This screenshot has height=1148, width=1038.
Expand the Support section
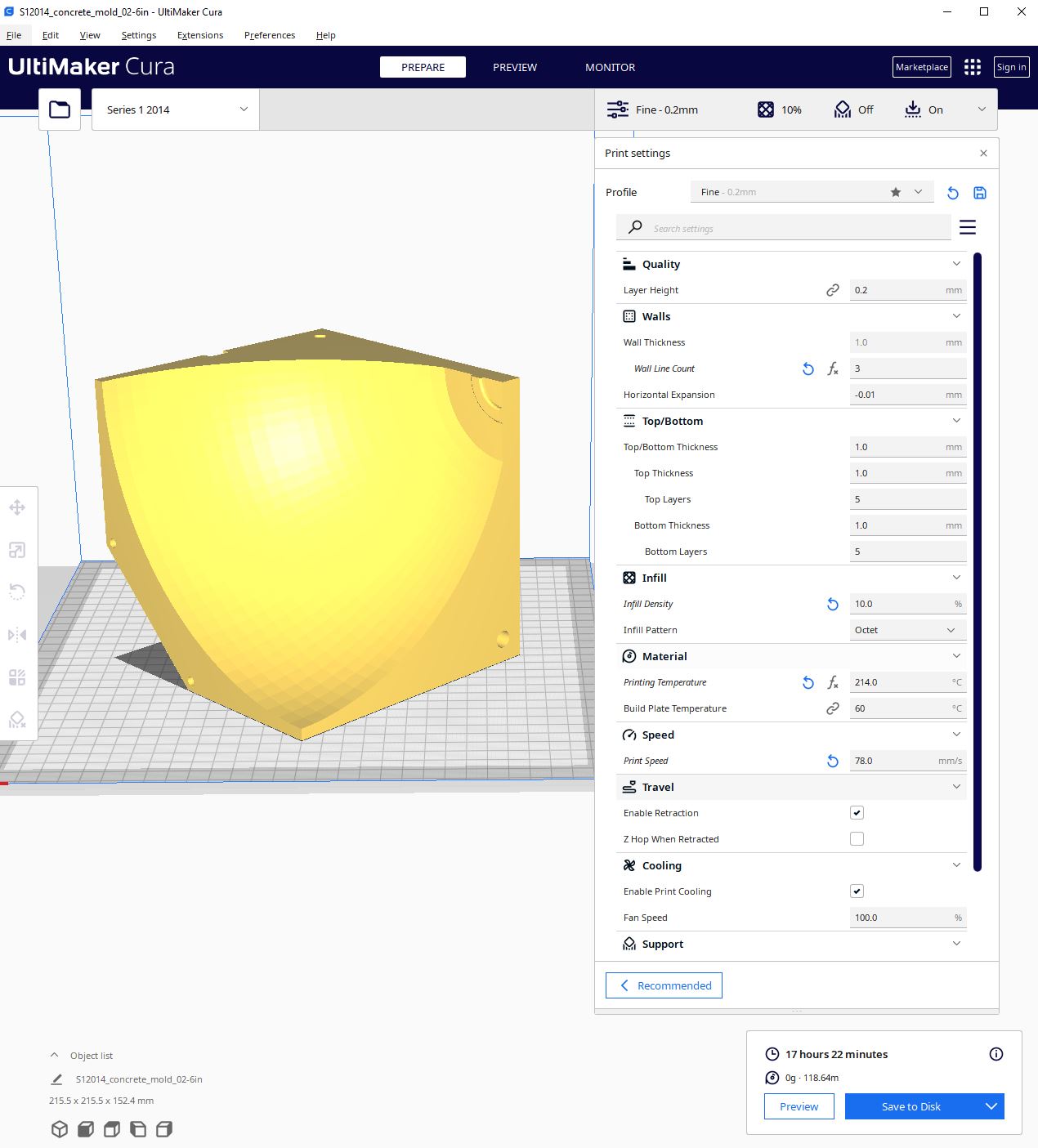(956, 944)
